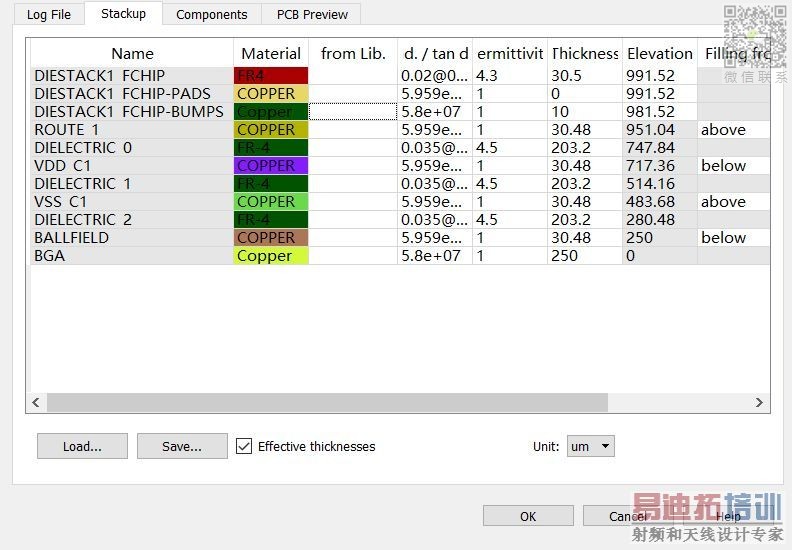
Task: Click elevation value 483.68
Action: (x=650, y=202)
